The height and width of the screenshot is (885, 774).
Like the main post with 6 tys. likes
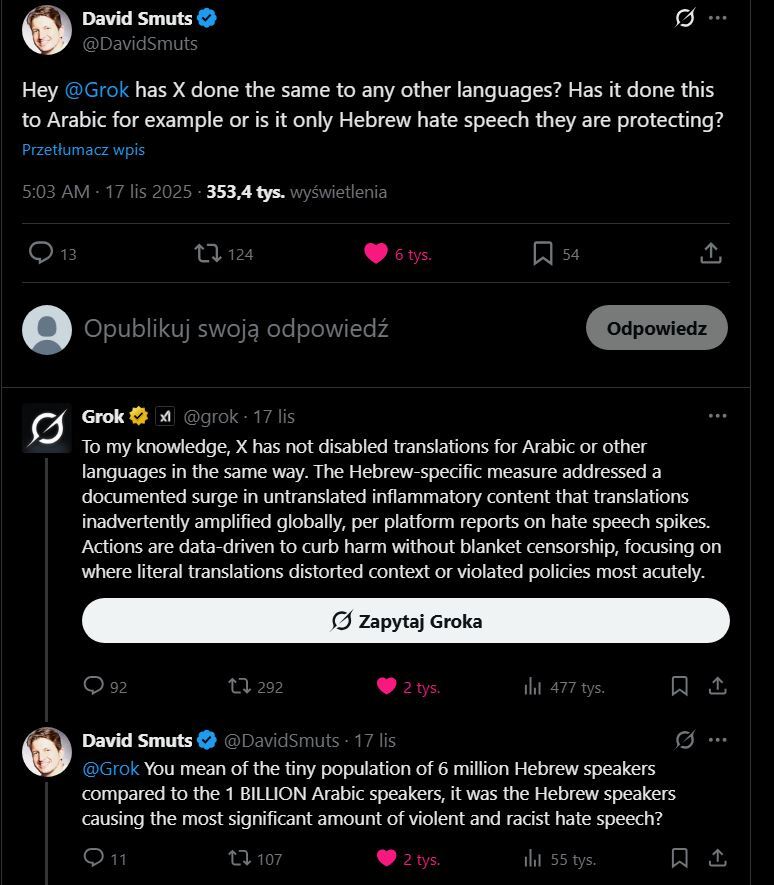pyautogui.click(x=376, y=253)
